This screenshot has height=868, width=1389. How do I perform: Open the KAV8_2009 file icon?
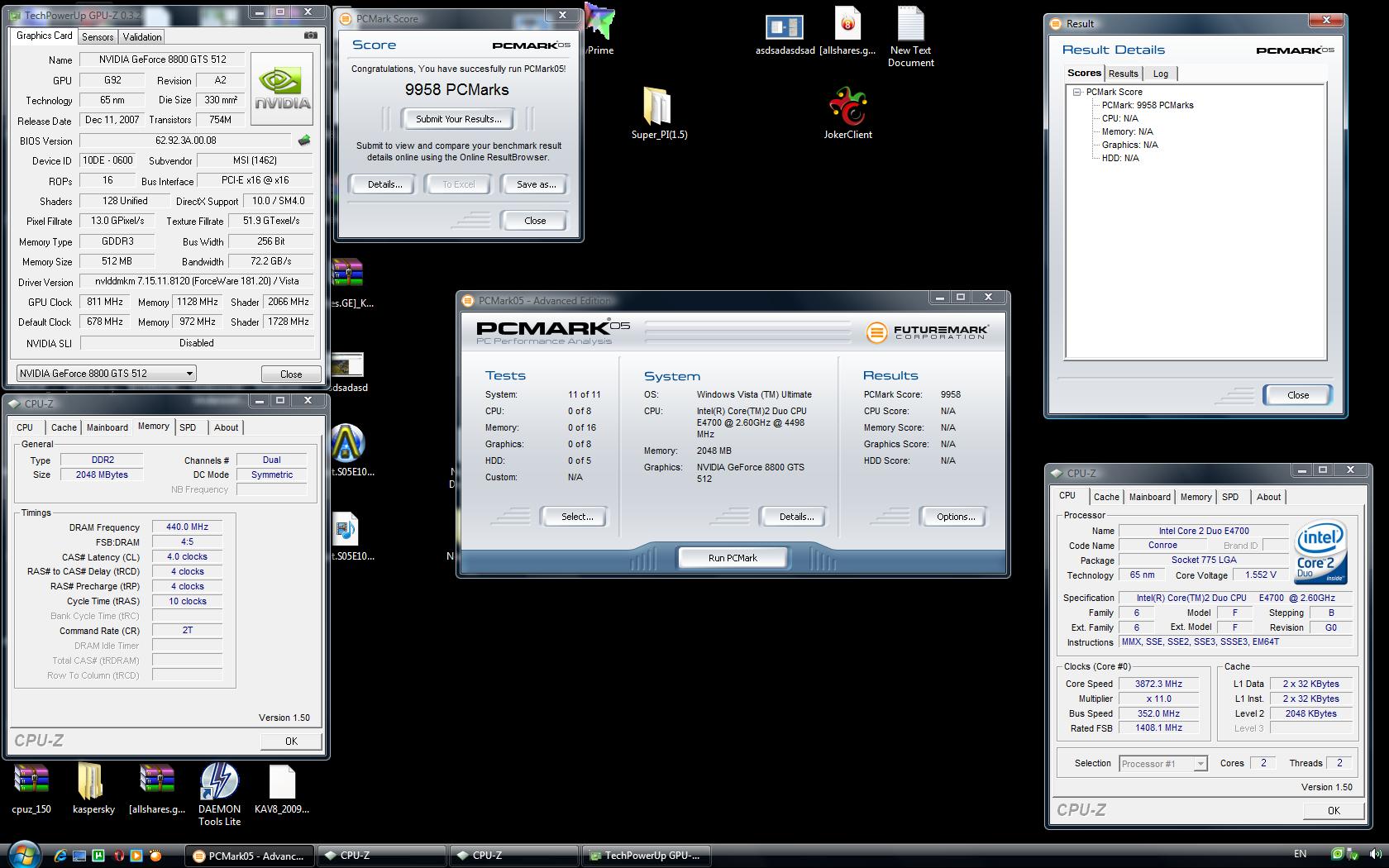282,789
